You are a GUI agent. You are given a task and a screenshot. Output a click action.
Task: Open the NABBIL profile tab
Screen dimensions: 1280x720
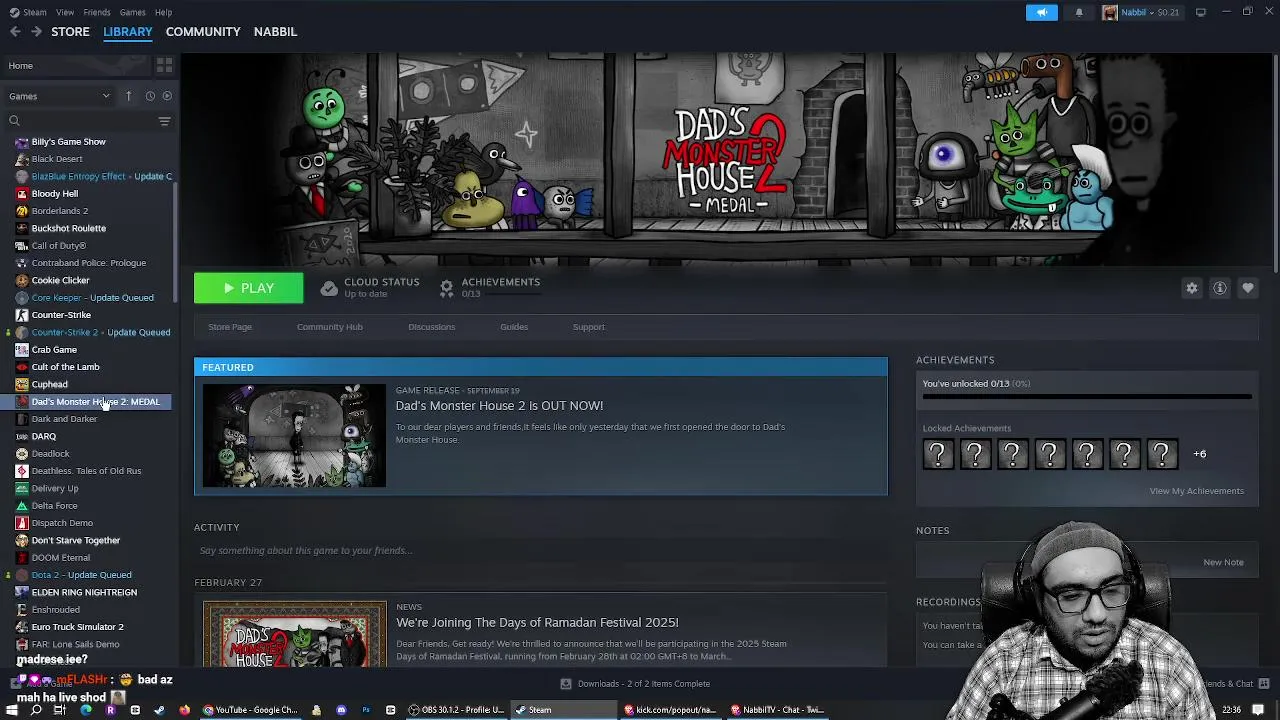click(x=275, y=32)
